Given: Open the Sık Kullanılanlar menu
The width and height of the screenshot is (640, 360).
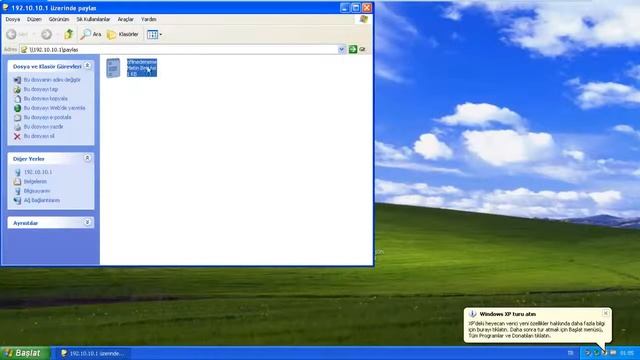Looking at the screenshot, I should click(x=93, y=19).
